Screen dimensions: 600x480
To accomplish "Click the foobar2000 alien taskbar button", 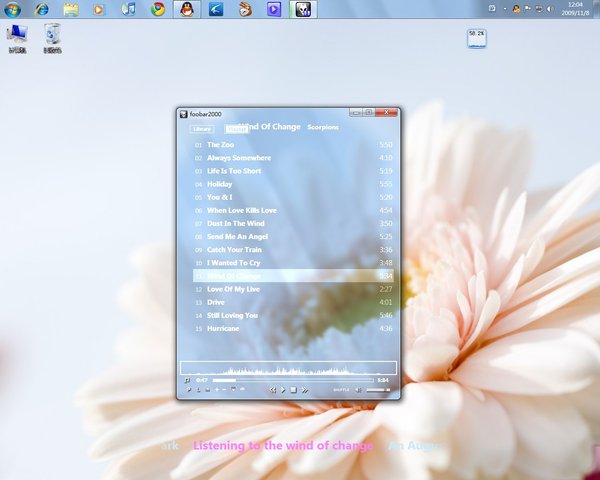I will 303,9.
